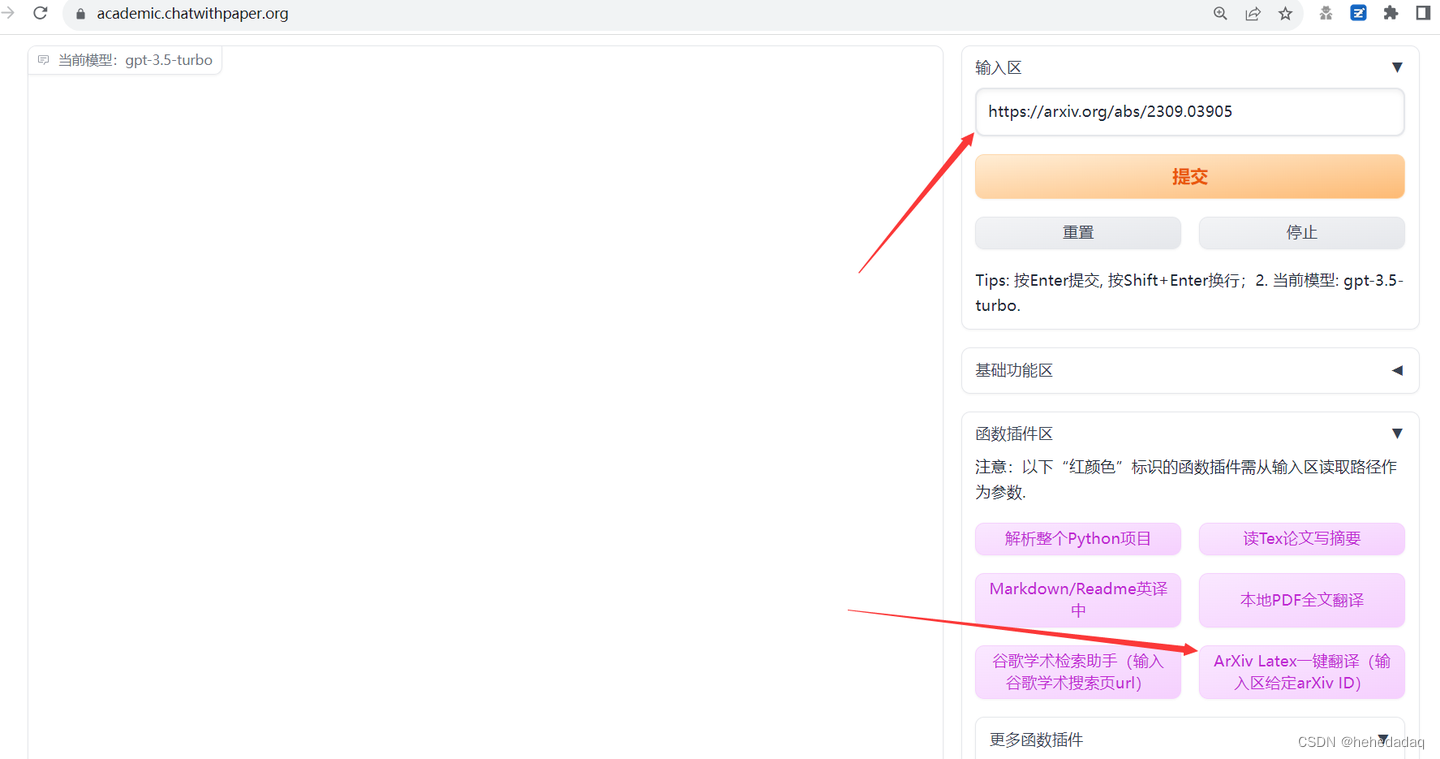
Task: Open the Extensions puzzle piece menu
Action: pyautogui.click(x=1391, y=14)
